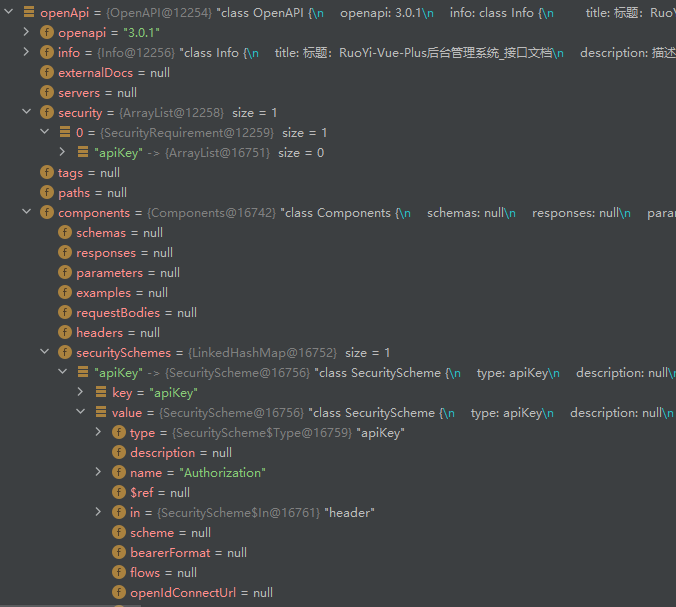
Task: Select the responses = null row
Action: pos(338,252)
